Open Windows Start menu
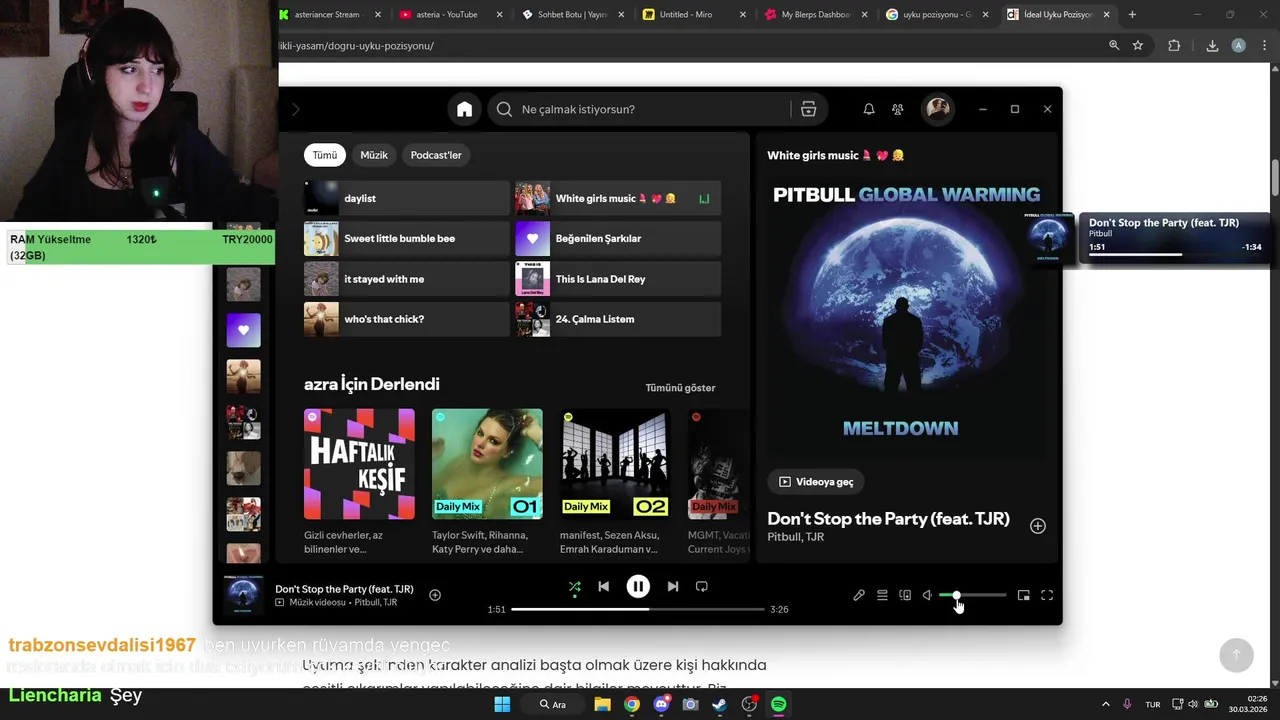 [x=502, y=704]
